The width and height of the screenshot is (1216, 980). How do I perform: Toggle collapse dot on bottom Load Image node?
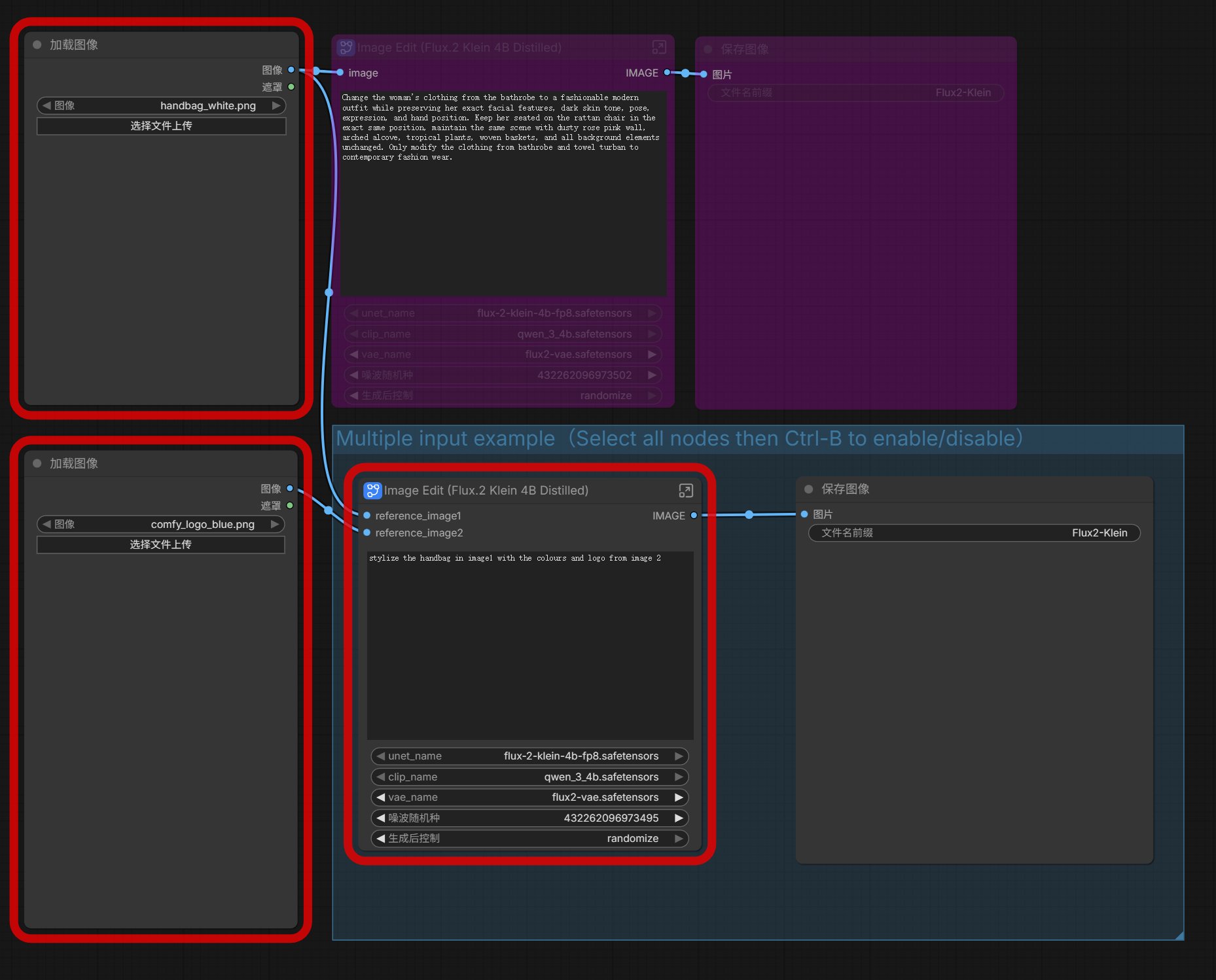[x=37, y=463]
